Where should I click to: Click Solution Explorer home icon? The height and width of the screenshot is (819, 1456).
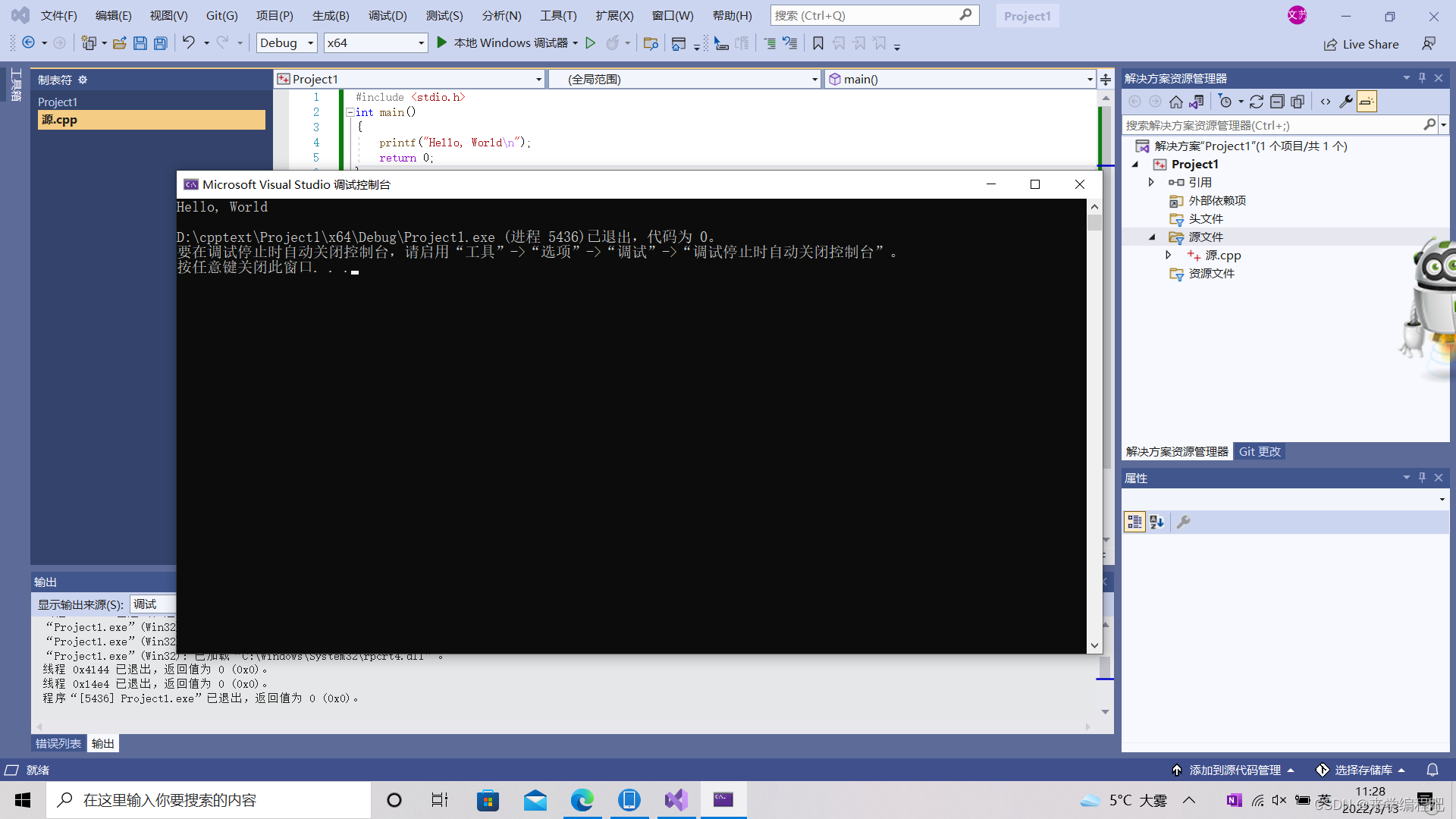click(1175, 102)
